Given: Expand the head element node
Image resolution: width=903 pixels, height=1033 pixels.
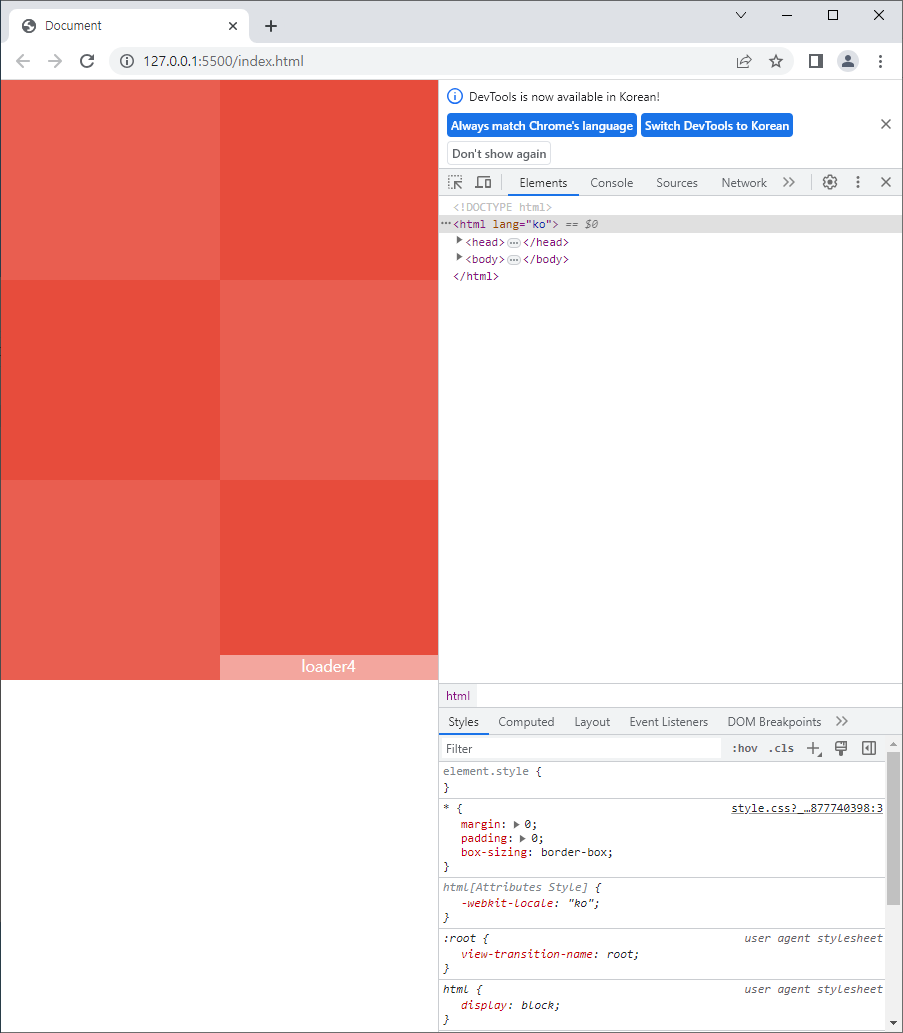Looking at the screenshot, I should [459, 241].
